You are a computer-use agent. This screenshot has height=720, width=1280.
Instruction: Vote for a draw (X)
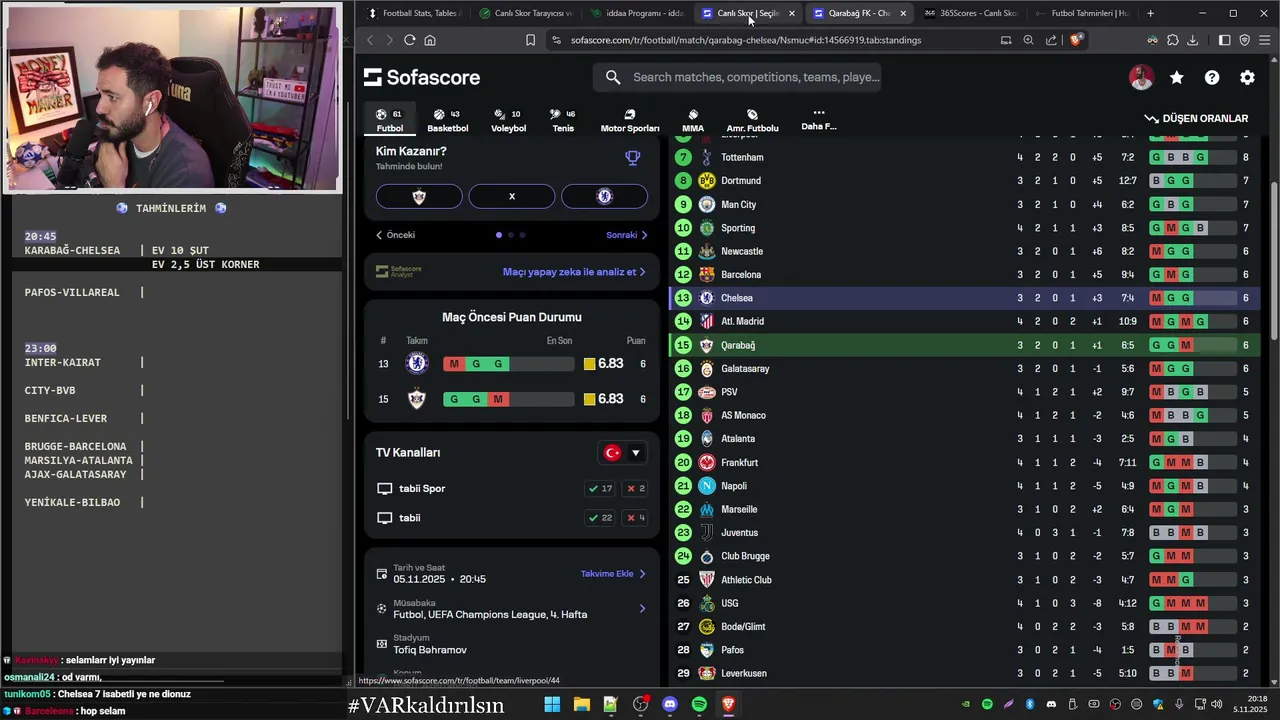[512, 196]
